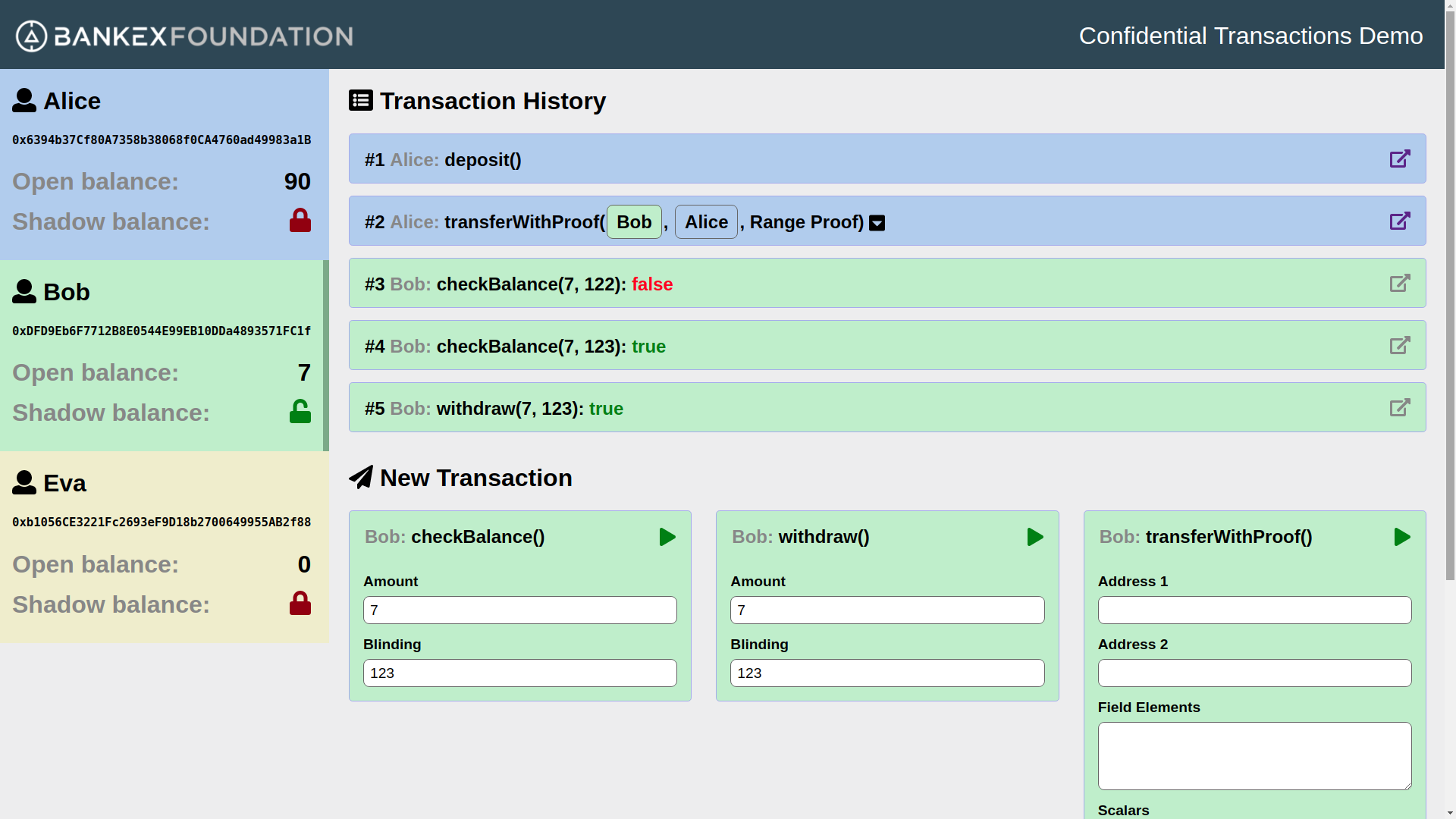
Task: Click Bob's green unlocked shadow balance icon
Action: pyautogui.click(x=300, y=411)
